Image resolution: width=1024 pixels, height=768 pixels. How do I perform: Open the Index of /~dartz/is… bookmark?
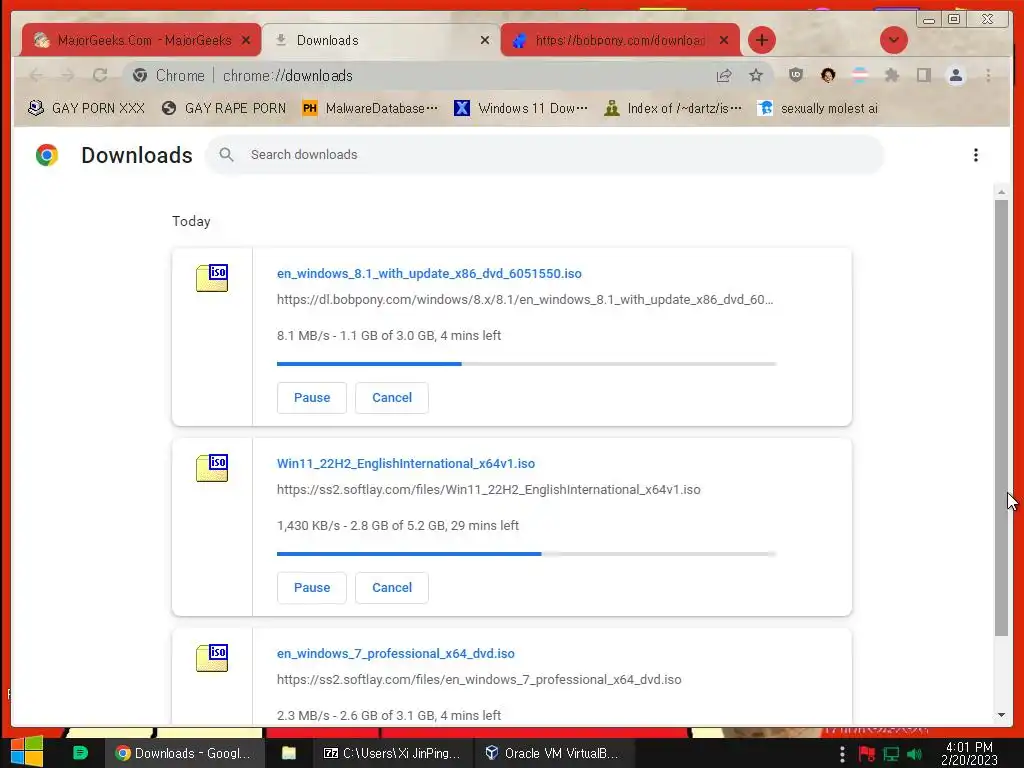tap(673, 108)
